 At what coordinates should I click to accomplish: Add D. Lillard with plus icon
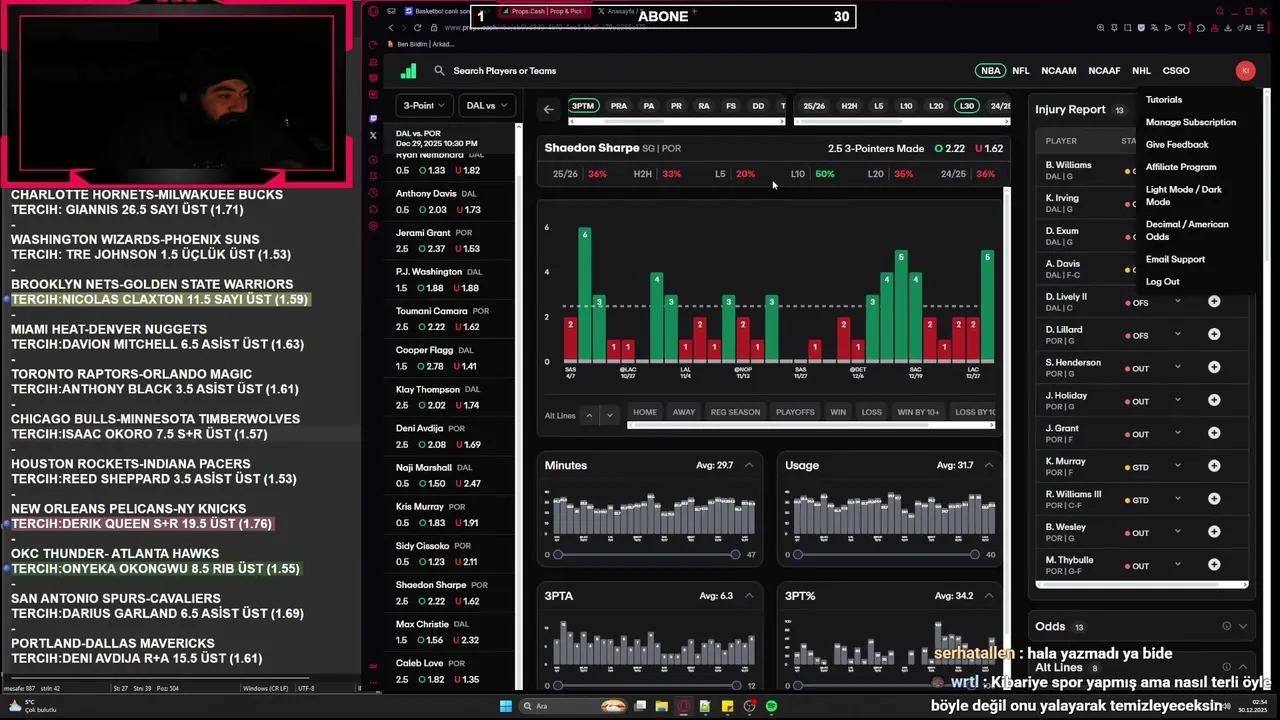[x=1214, y=334]
